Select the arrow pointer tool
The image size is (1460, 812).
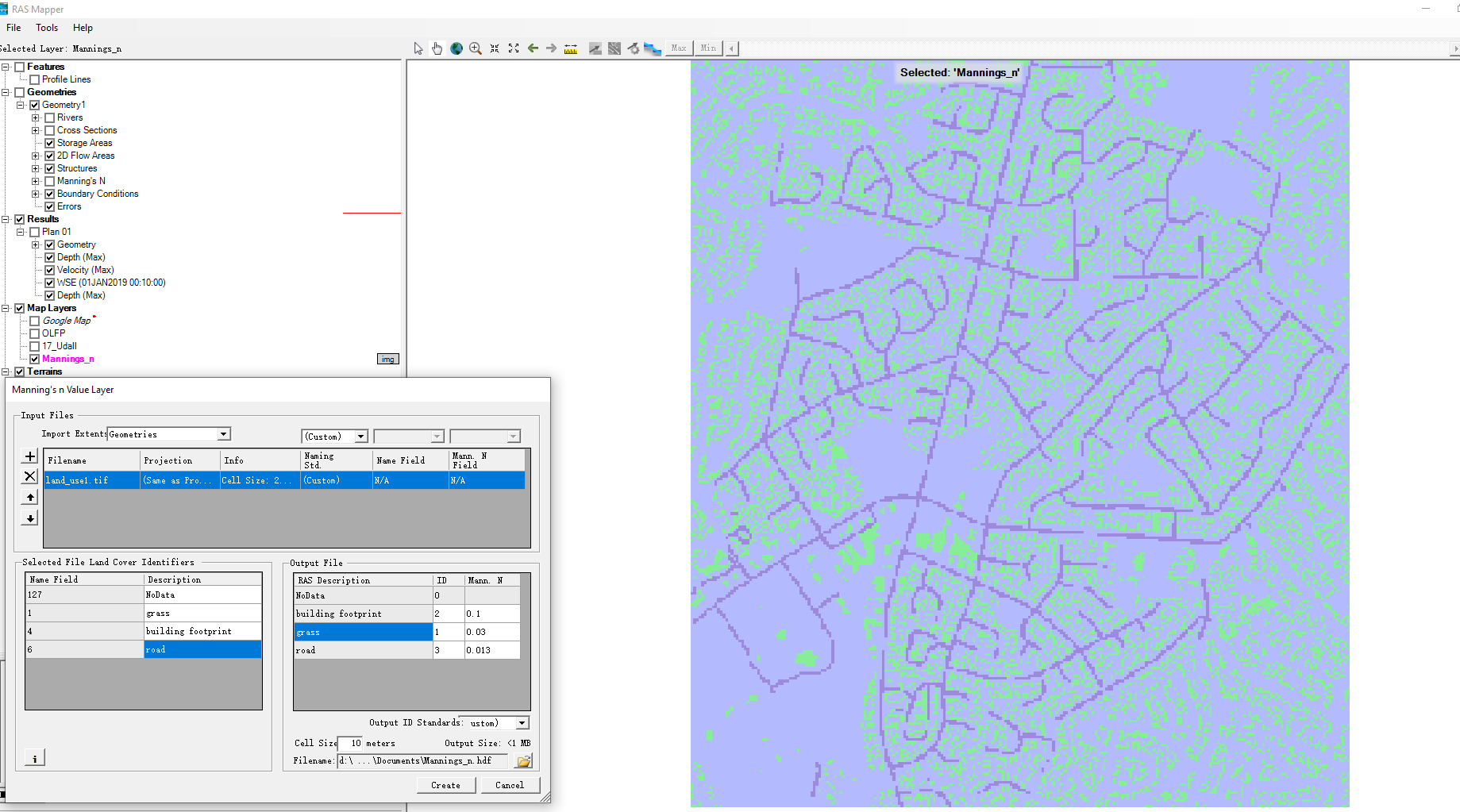pos(418,48)
